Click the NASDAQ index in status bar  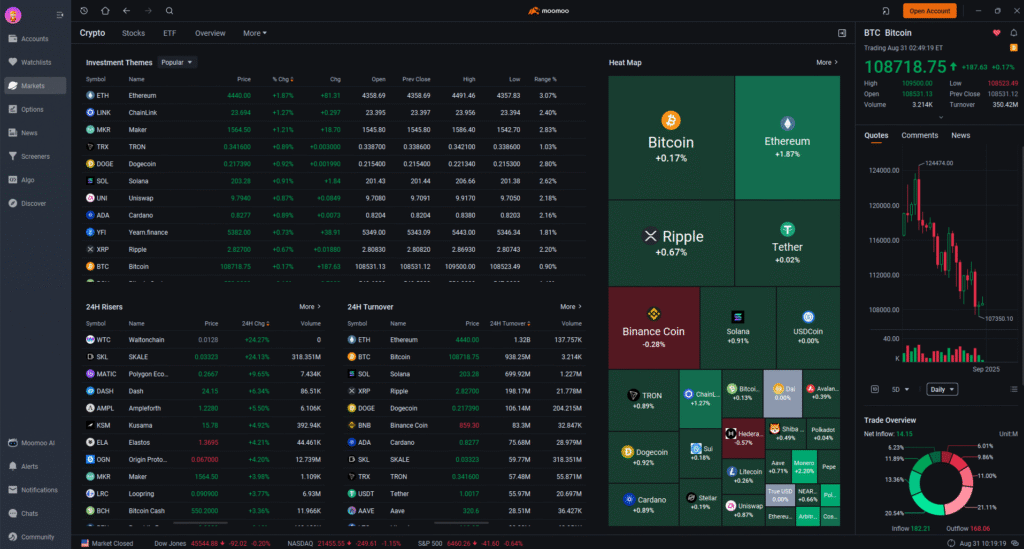(344, 543)
